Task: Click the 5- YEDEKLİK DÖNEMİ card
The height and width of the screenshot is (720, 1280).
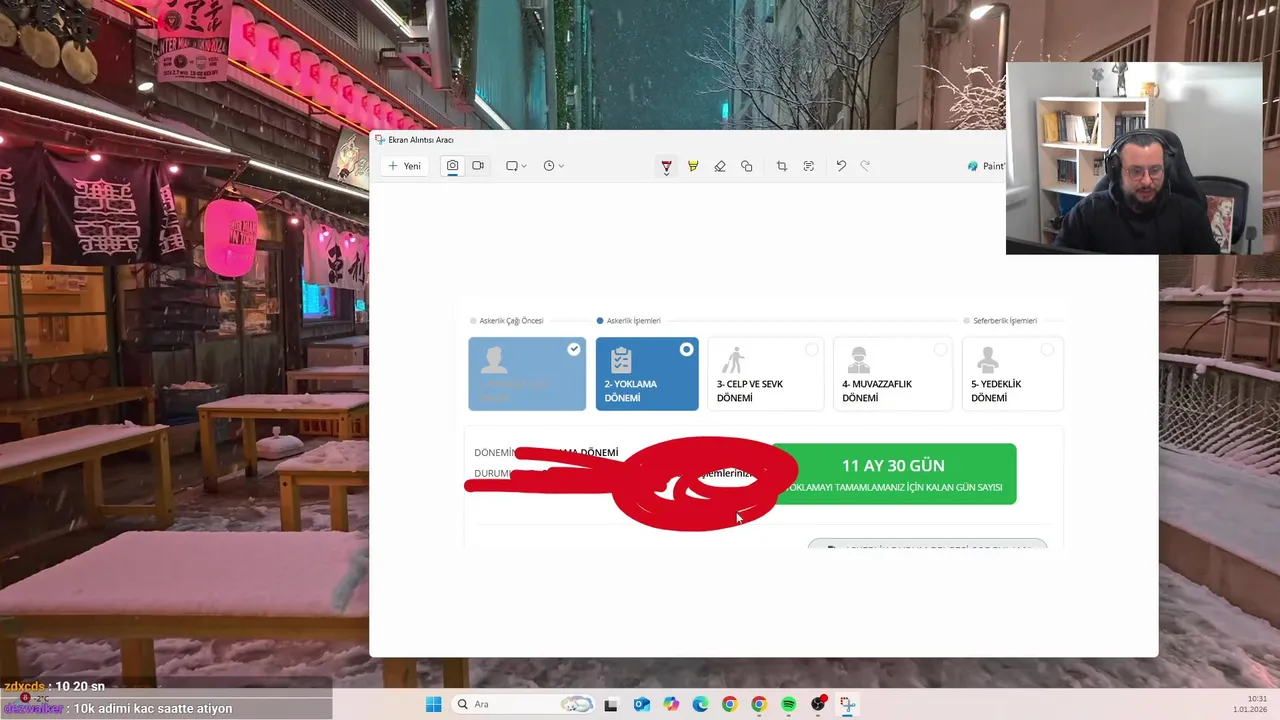Action: (x=1013, y=374)
